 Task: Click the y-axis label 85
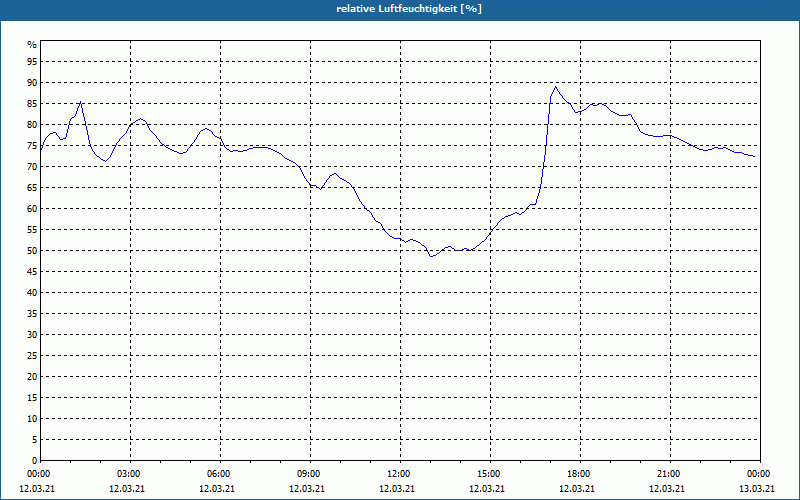point(32,104)
